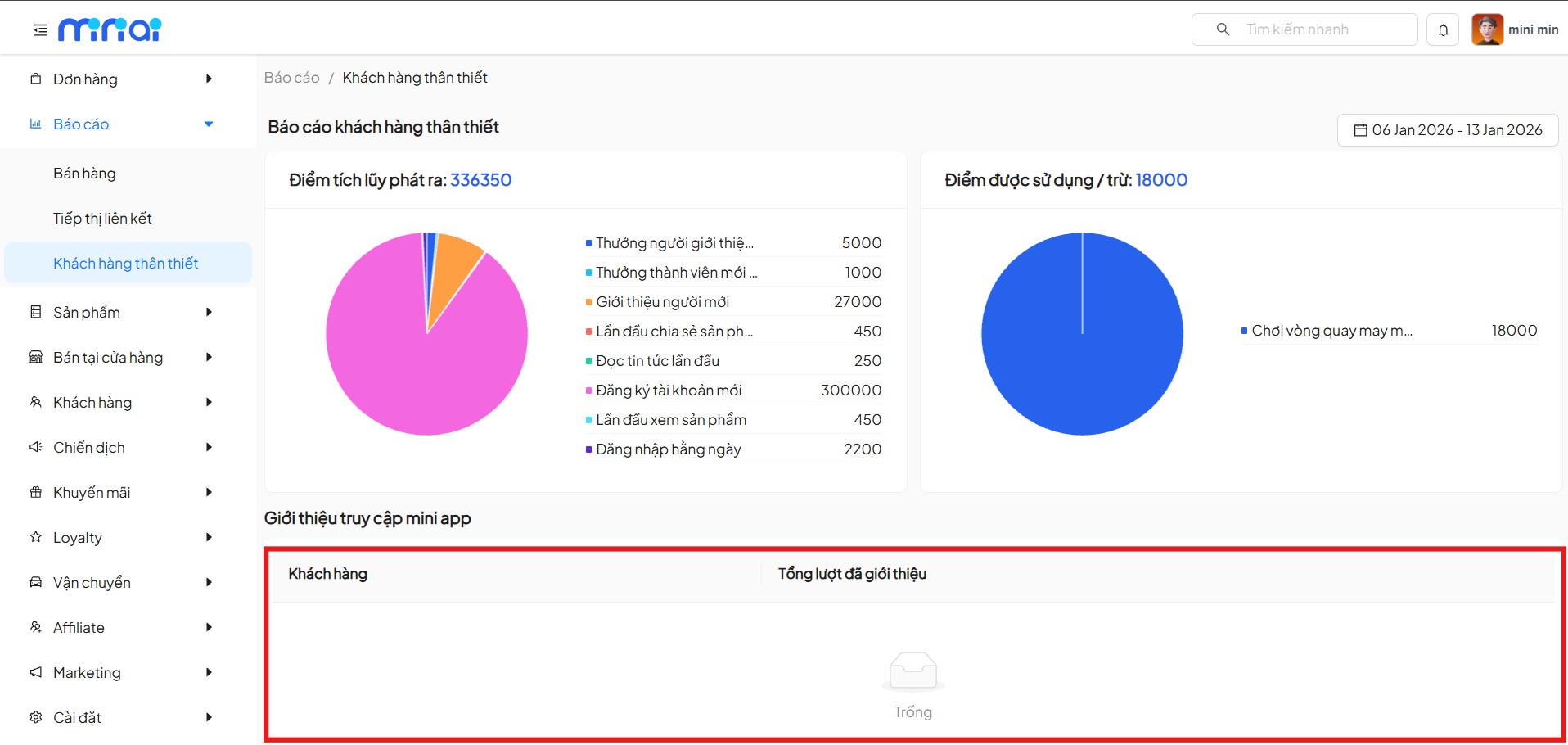
Task: Click the Cài đặt gear icon
Action: [36, 717]
